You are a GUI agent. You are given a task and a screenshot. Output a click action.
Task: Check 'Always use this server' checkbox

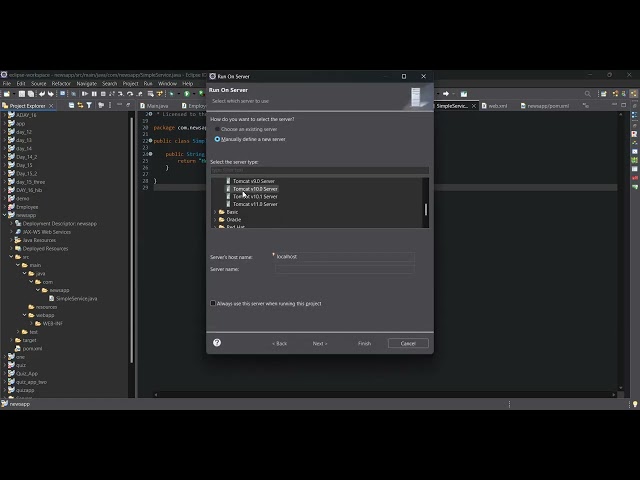(x=213, y=303)
